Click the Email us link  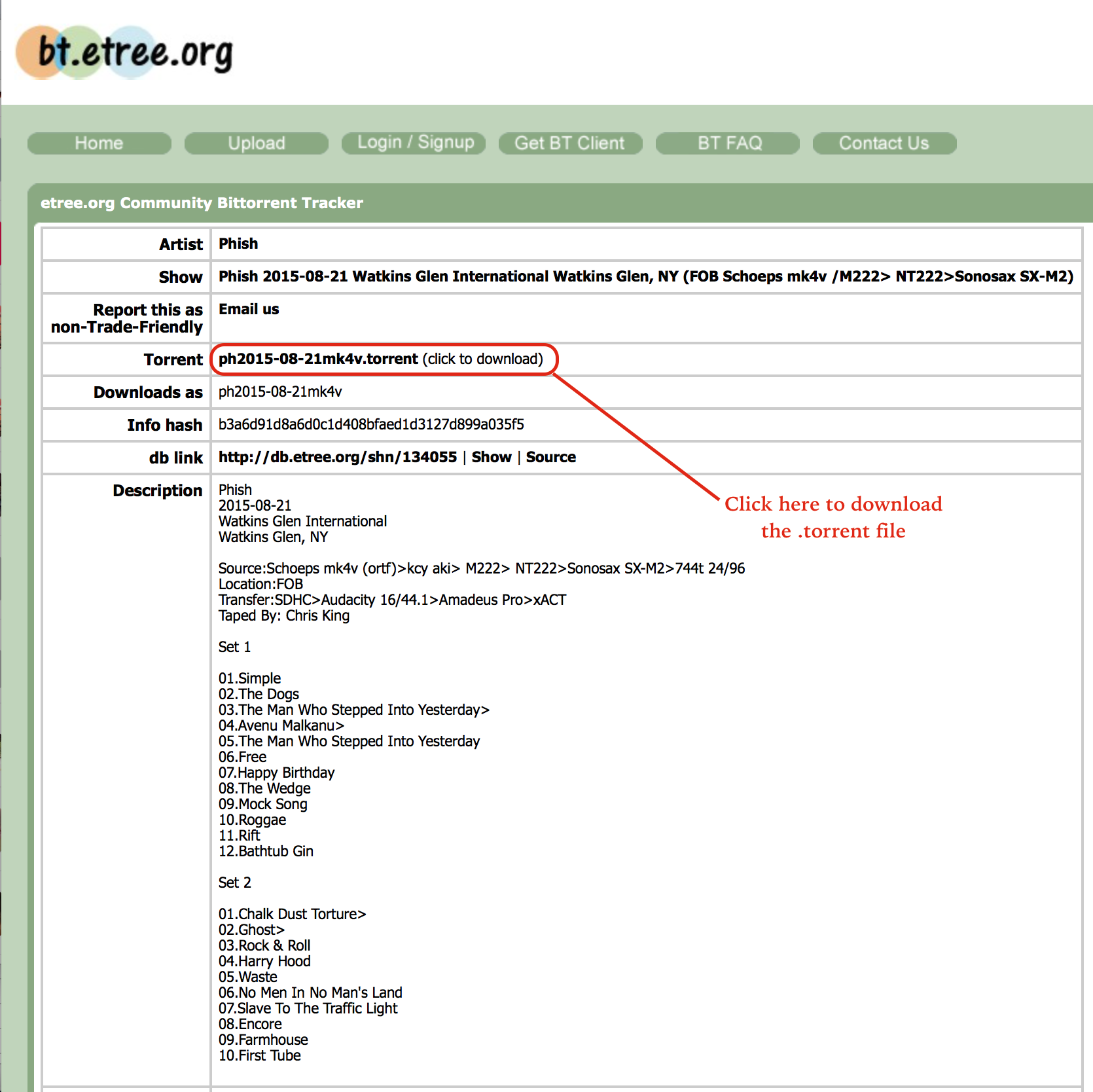click(249, 309)
